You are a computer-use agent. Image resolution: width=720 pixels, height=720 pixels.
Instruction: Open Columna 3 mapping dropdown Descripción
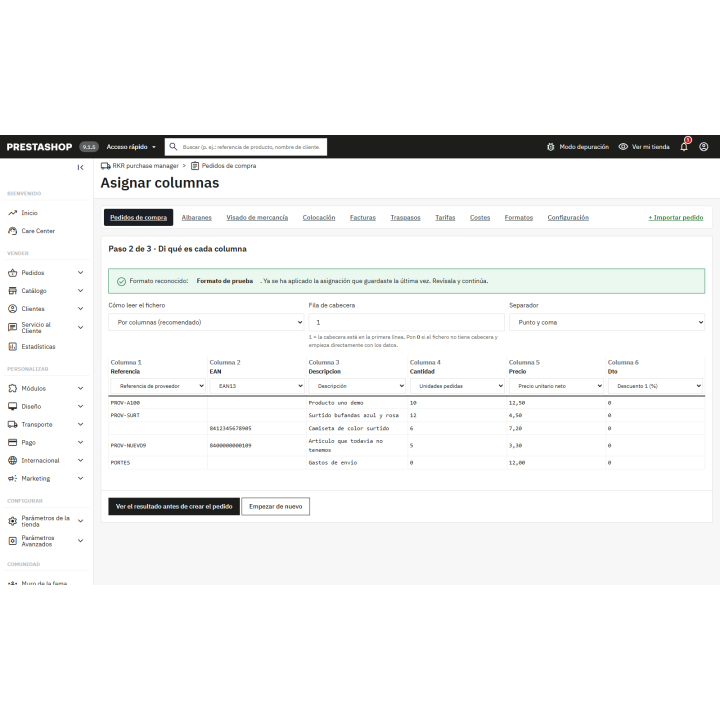coord(357,386)
